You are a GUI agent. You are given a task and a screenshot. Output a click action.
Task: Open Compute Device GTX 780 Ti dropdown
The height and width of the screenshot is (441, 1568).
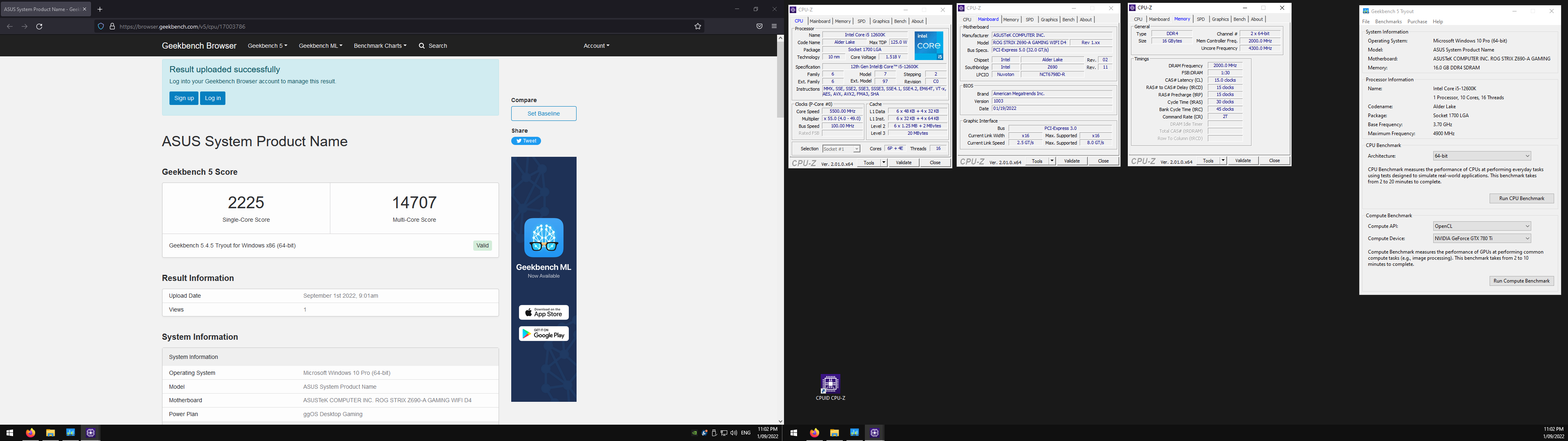click(1481, 238)
